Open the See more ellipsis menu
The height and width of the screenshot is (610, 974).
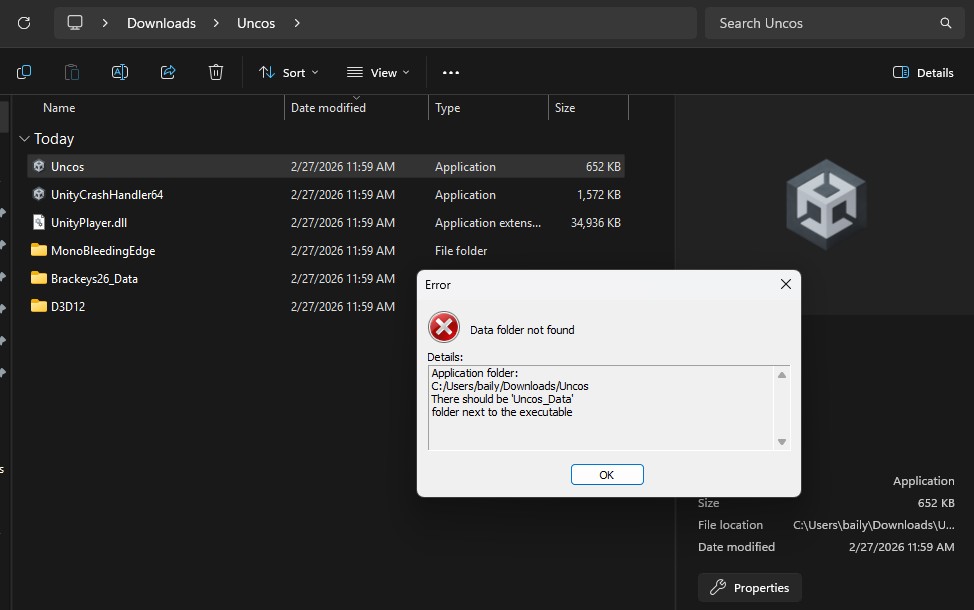pyautogui.click(x=451, y=72)
